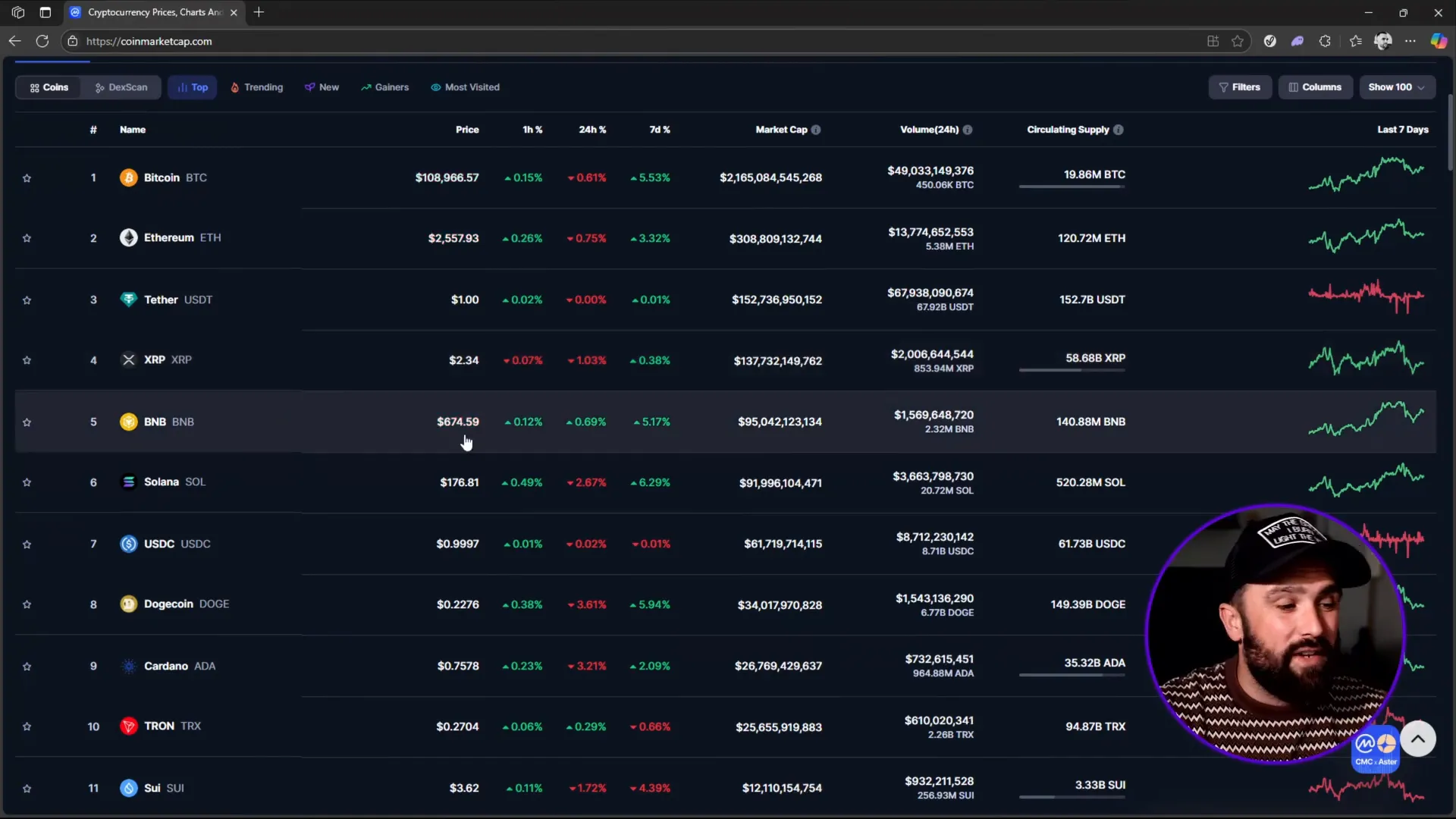Open the Dogecoin DOGE name link
This screenshot has height=819, width=1456.
pos(187,604)
